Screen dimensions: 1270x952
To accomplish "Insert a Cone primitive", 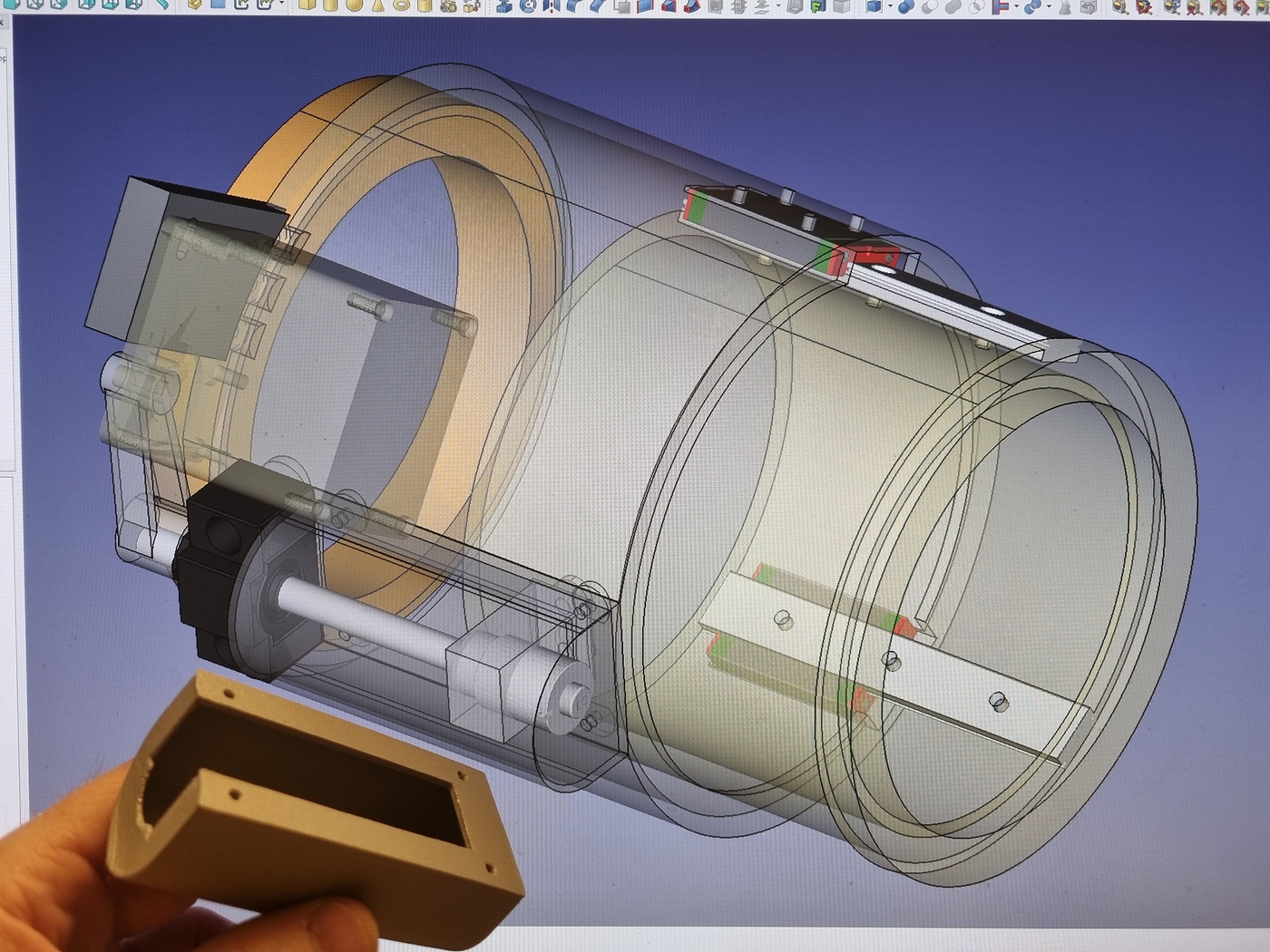I will point(376,5).
